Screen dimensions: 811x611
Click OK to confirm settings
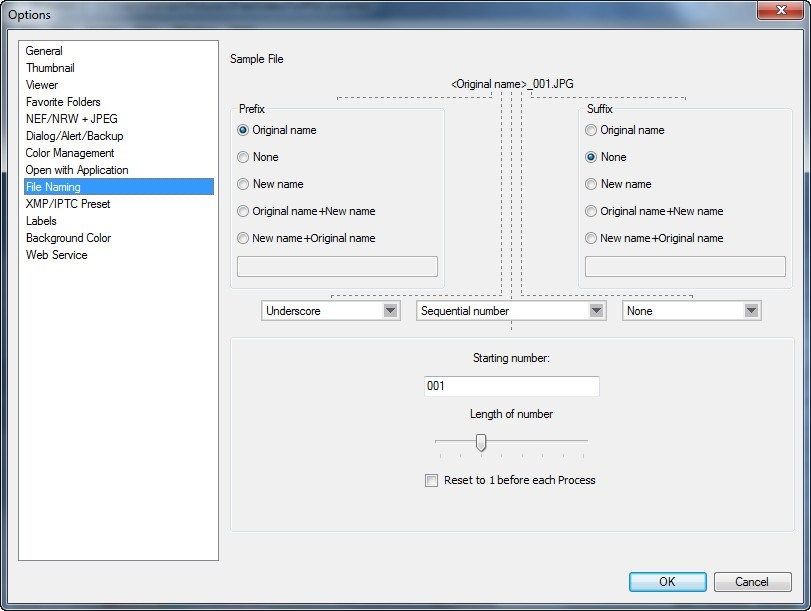667,582
